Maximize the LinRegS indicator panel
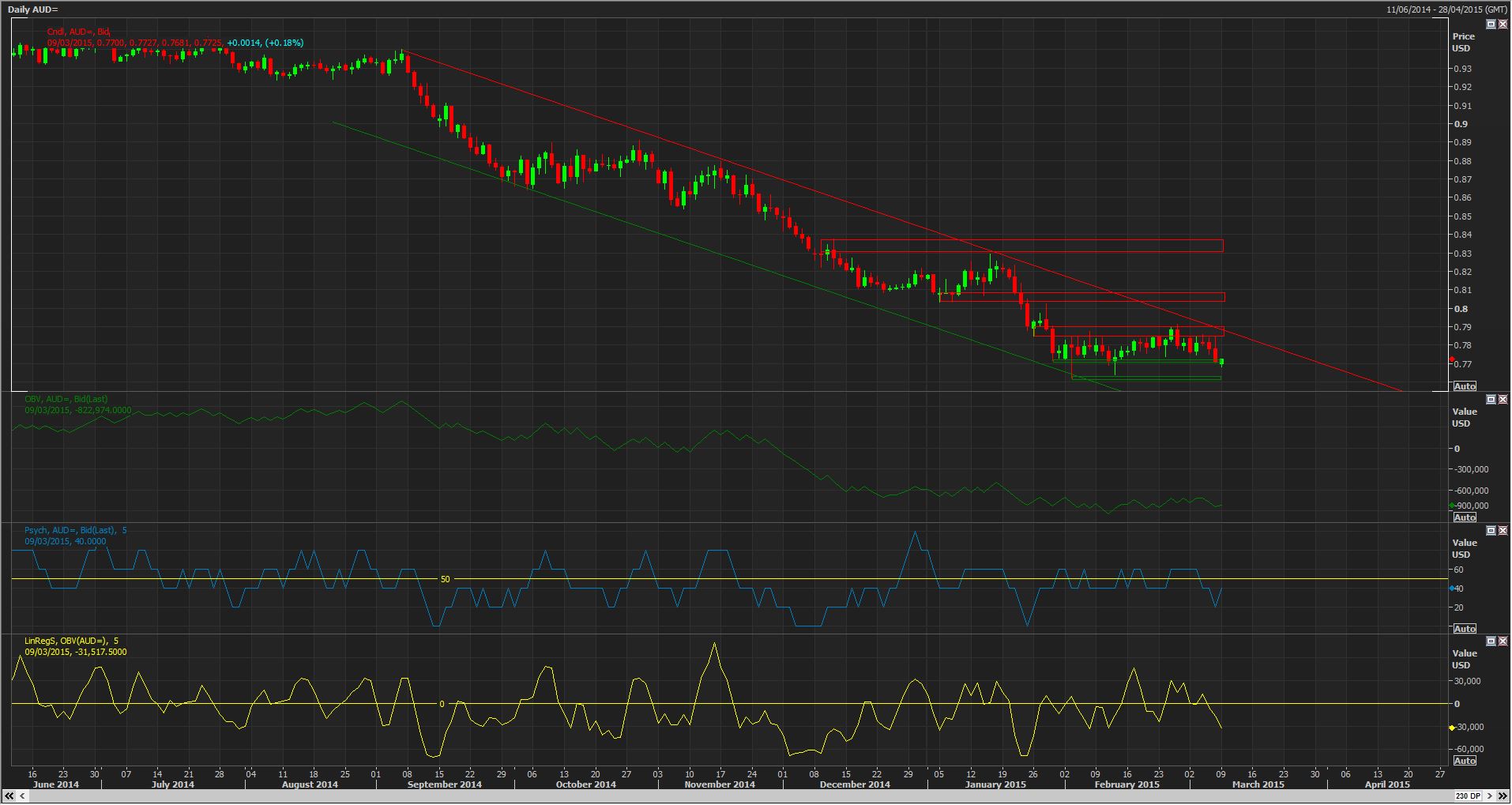Image resolution: width=1512 pixels, height=805 pixels. [1491, 641]
